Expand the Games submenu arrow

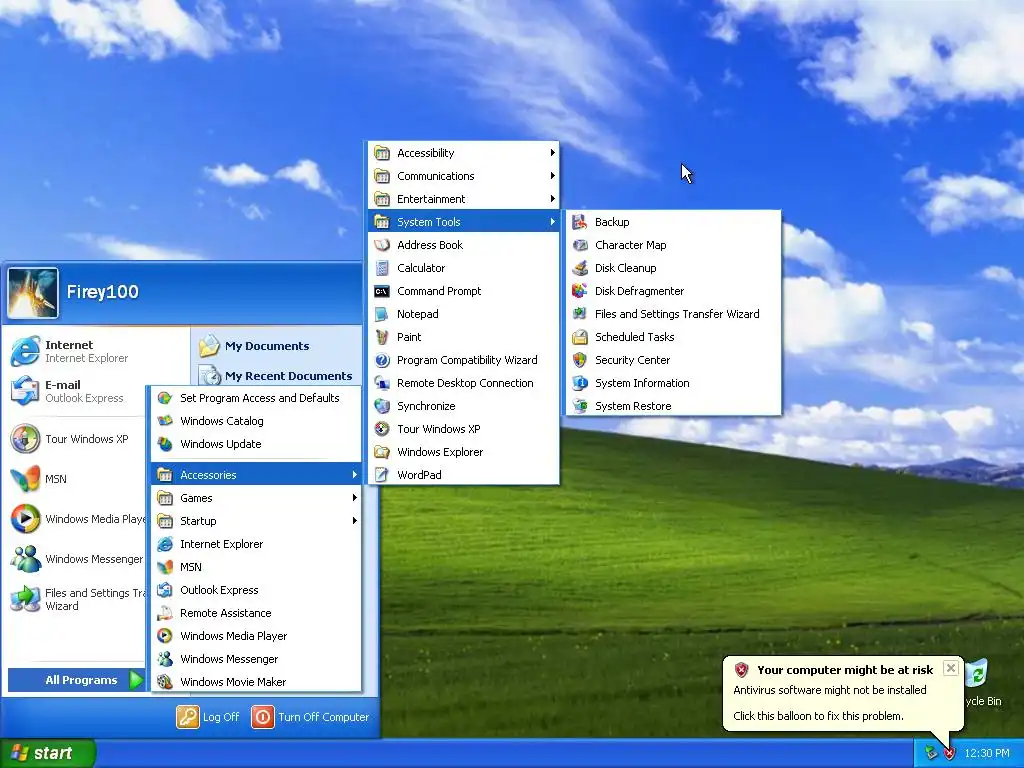click(x=355, y=498)
